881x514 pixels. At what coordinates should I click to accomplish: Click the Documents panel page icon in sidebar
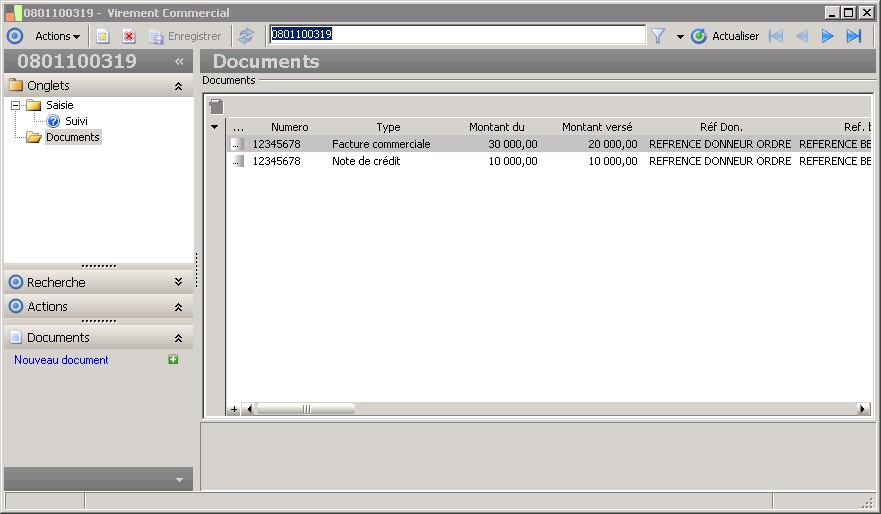click(x=16, y=338)
